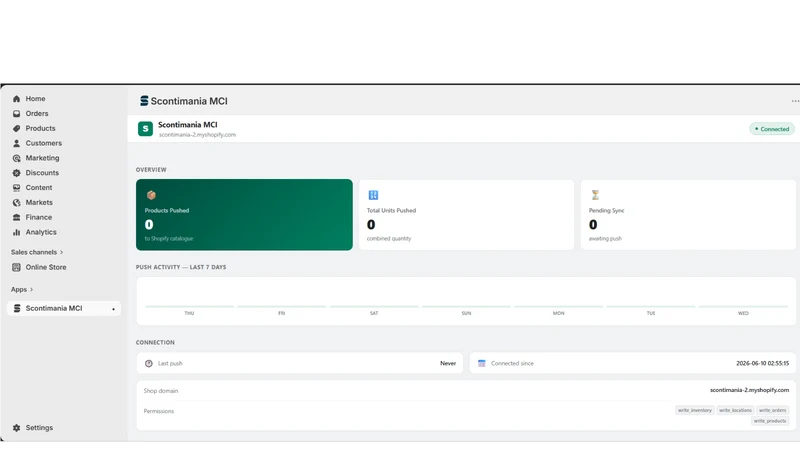This screenshot has width=800, height=450.
Task: Open the Marketing section
Action: [x=42, y=158]
